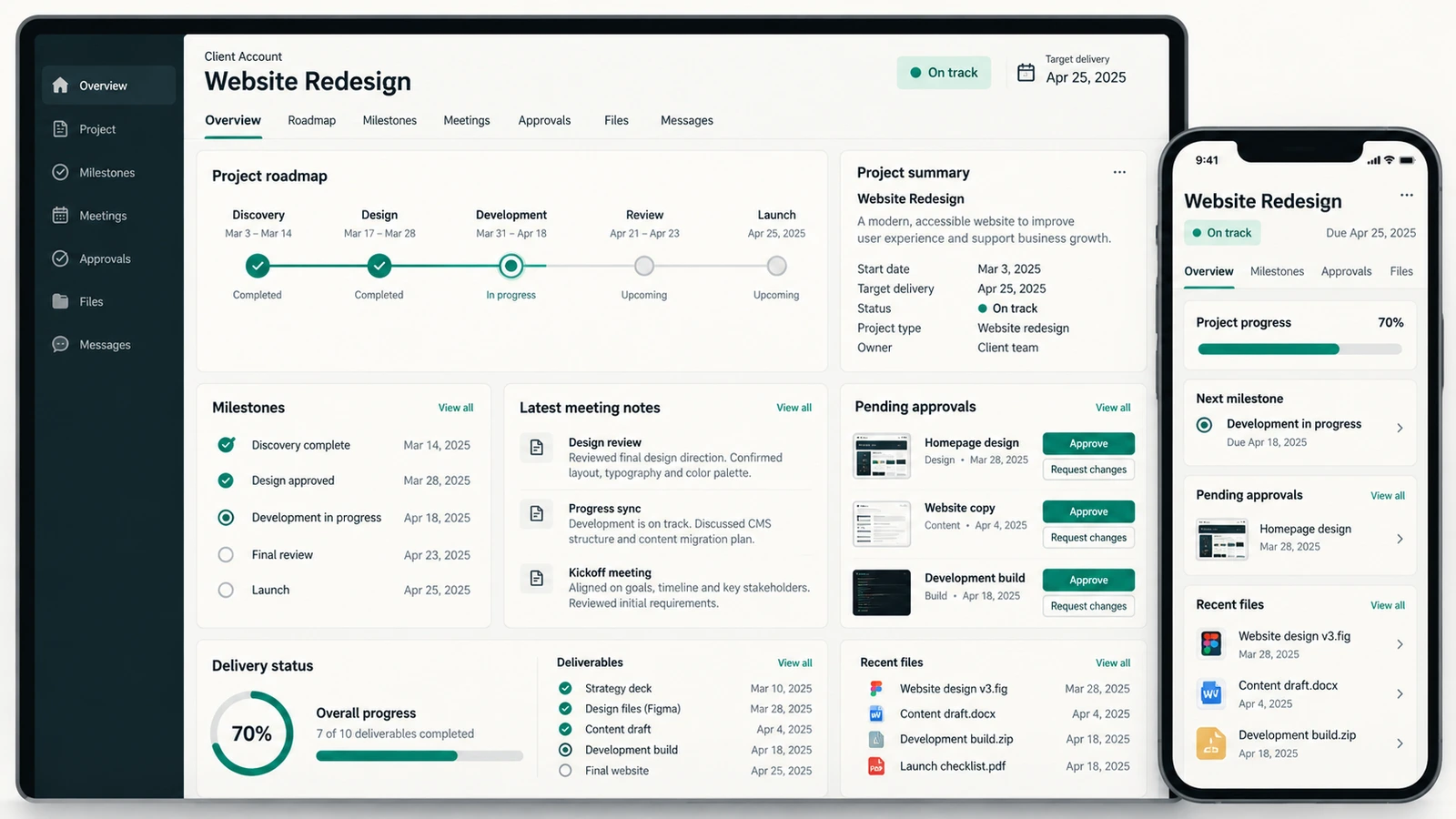
Task: Open Overview via sidebar home icon
Action: tap(60, 86)
